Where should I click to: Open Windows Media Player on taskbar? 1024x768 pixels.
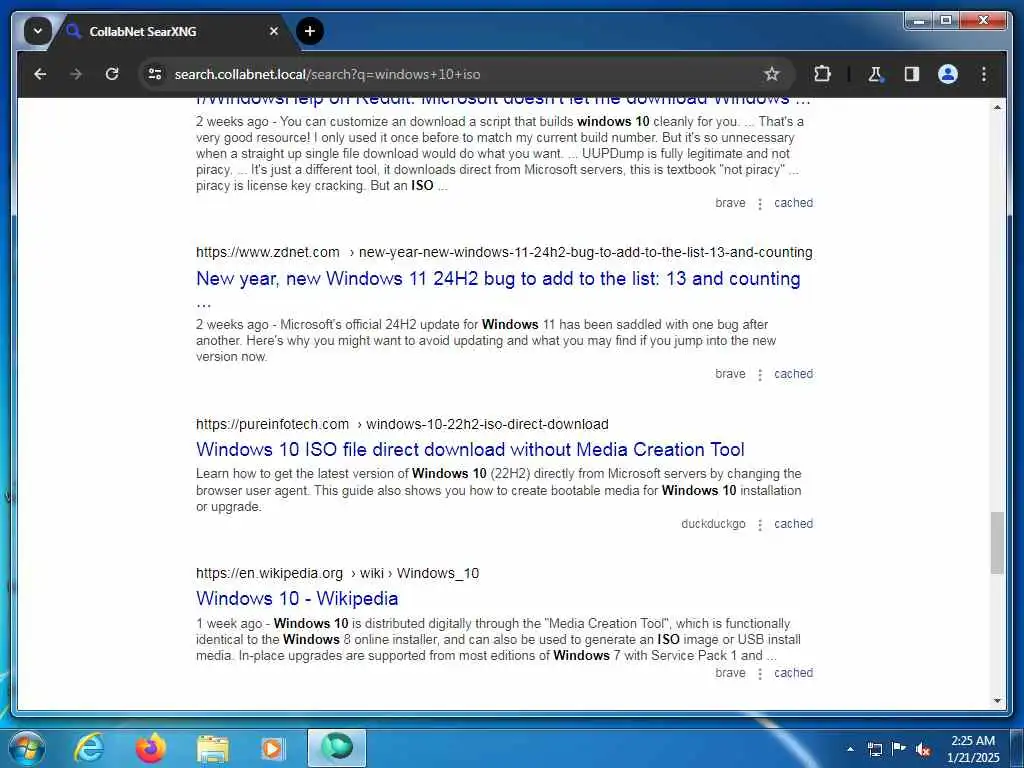coord(273,748)
